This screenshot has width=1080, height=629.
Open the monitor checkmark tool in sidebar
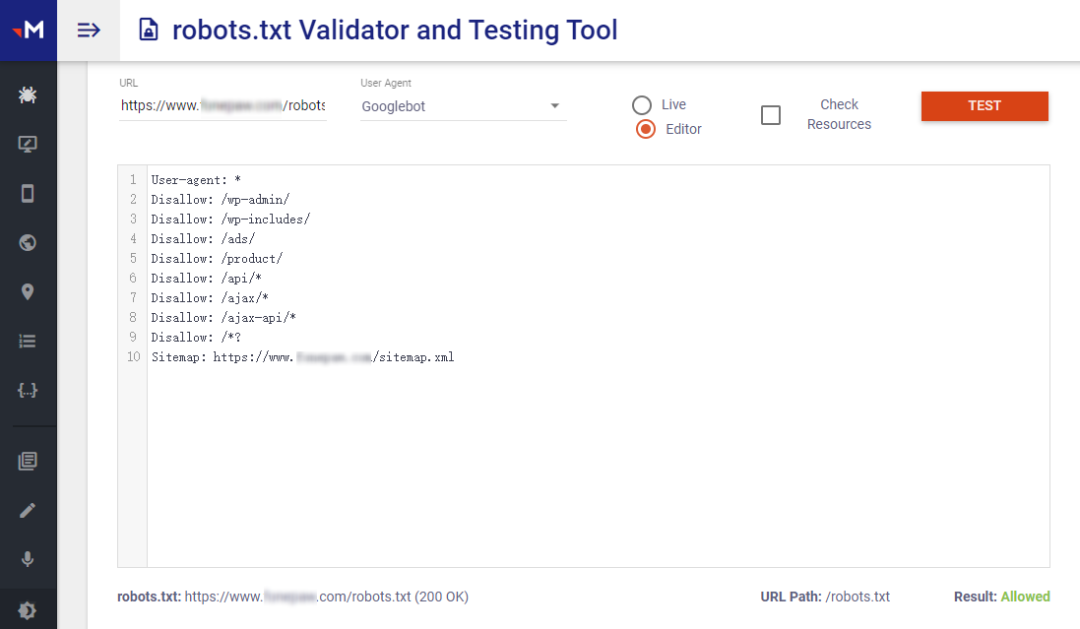pos(28,144)
